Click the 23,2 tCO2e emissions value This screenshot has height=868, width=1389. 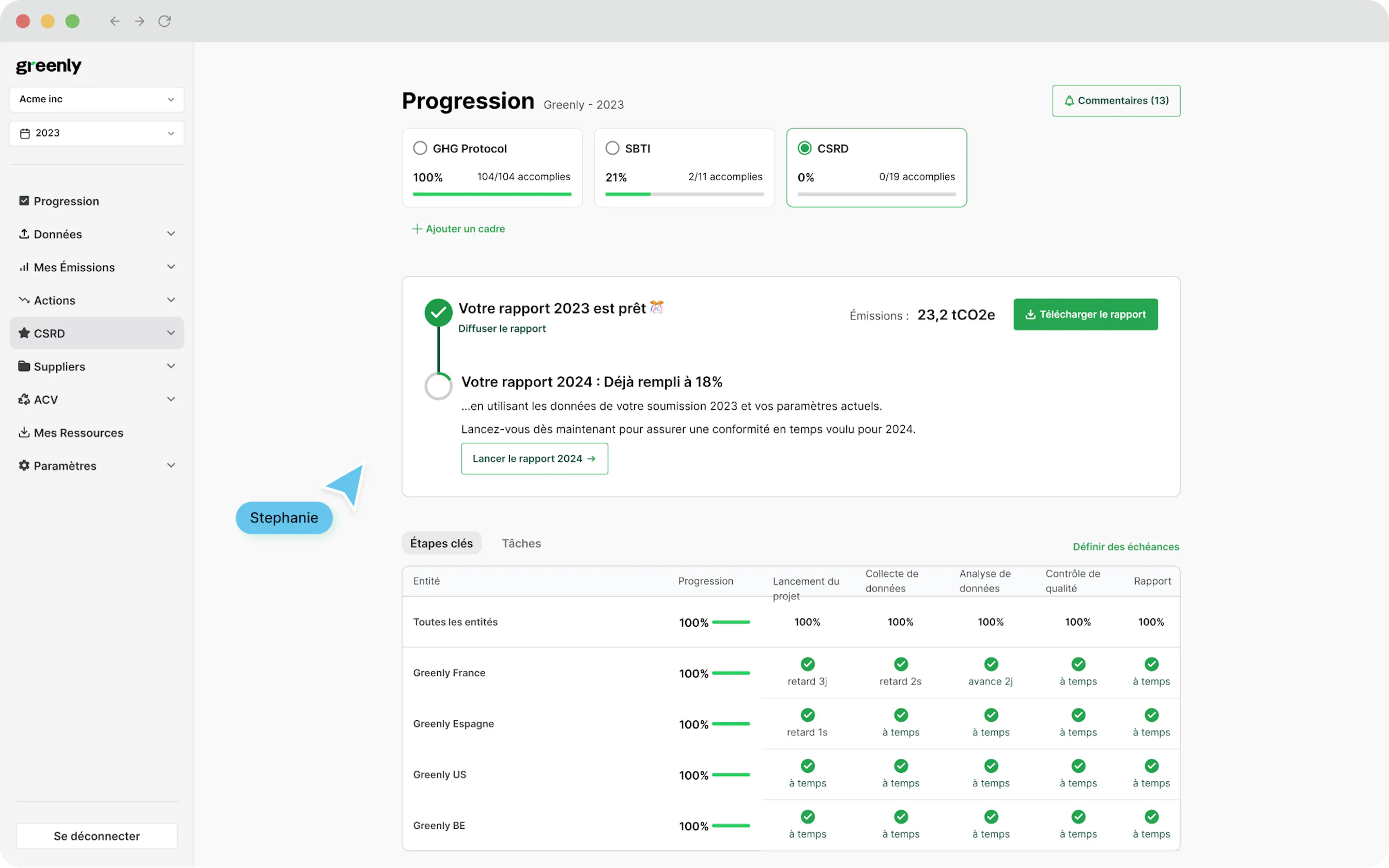956,315
